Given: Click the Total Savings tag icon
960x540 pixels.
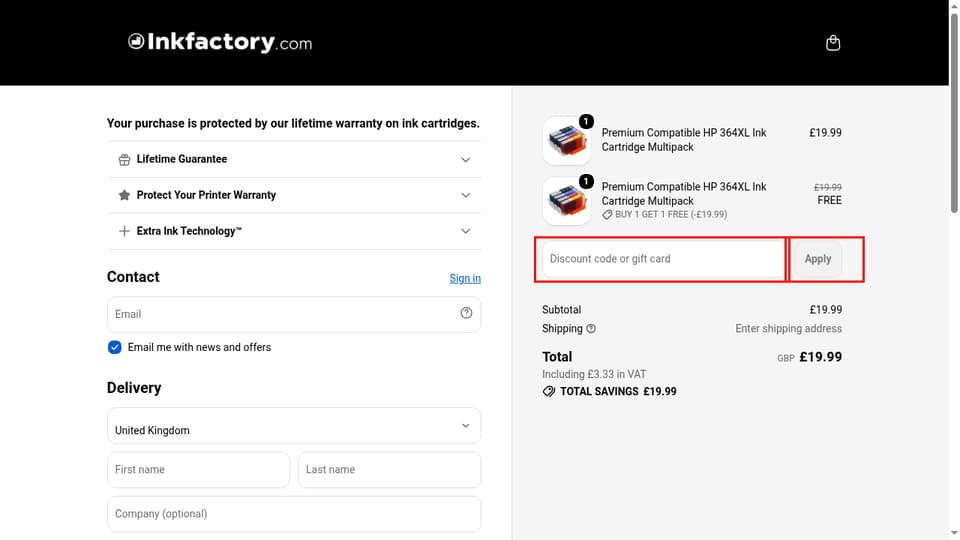Looking at the screenshot, I should (549, 391).
